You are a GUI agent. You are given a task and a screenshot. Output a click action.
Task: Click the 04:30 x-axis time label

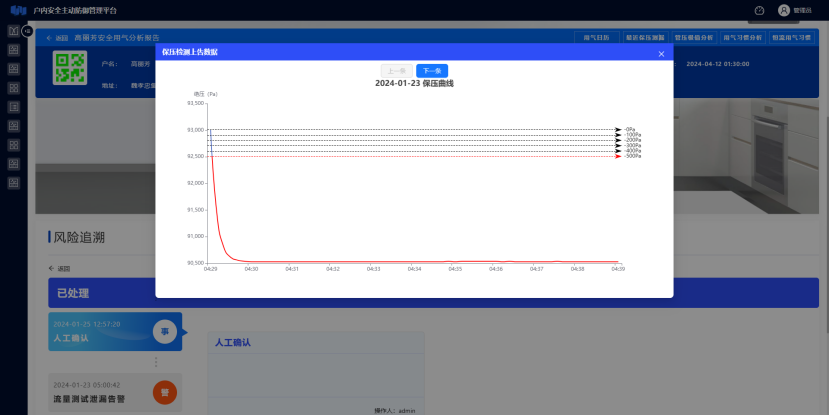point(251,269)
